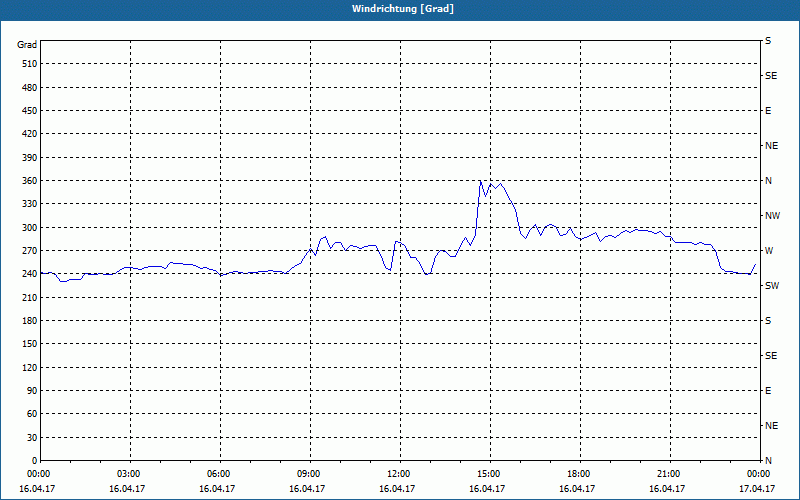The image size is (800, 500).
Task: Click the 00:00 time label above 17.04.17
Action: point(757,474)
